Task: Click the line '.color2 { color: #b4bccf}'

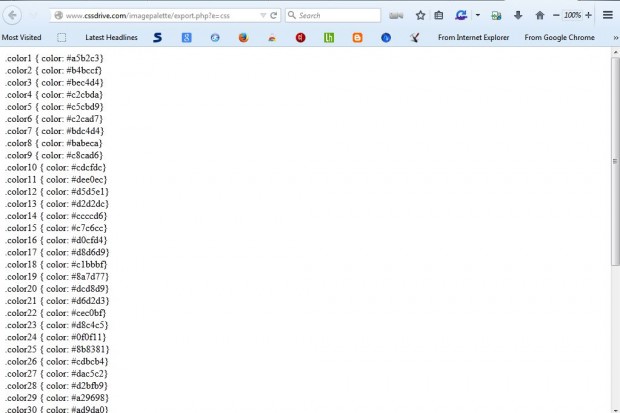Action: click(53, 70)
